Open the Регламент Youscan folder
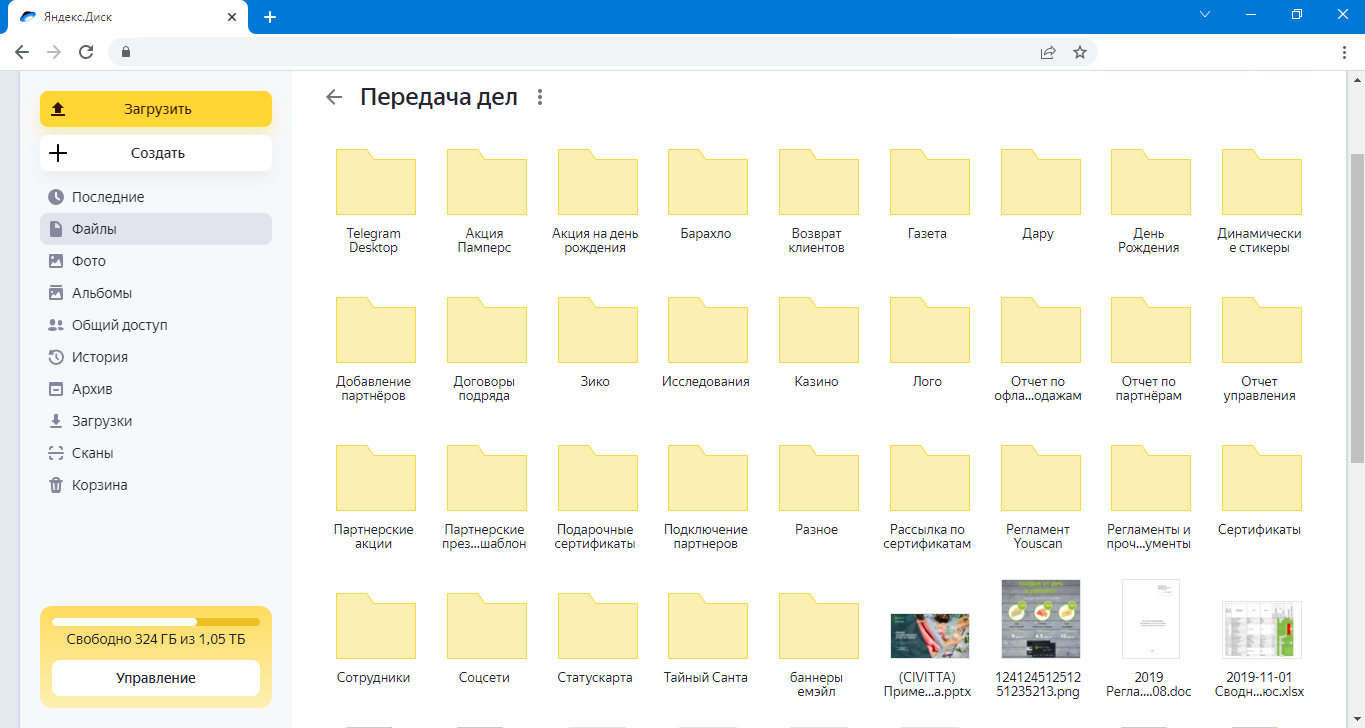This screenshot has width=1365, height=728. click(1040, 478)
